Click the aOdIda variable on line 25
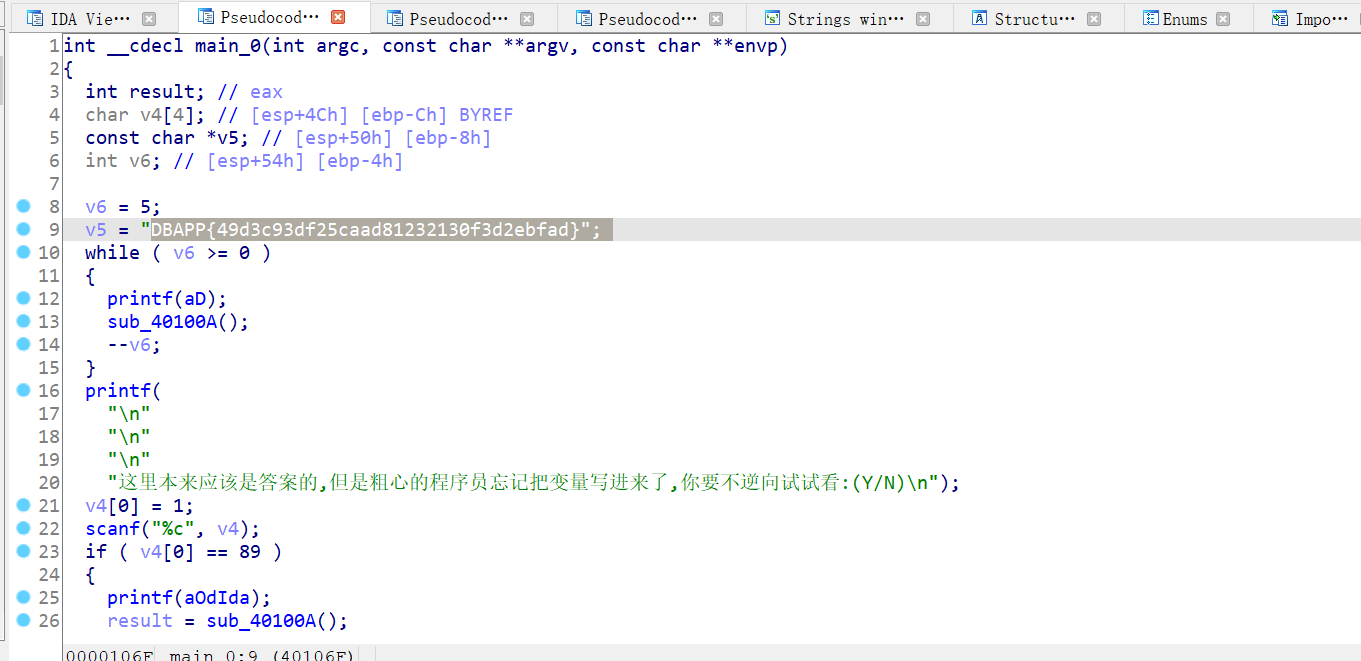The width and height of the screenshot is (1361, 661). tap(224, 598)
